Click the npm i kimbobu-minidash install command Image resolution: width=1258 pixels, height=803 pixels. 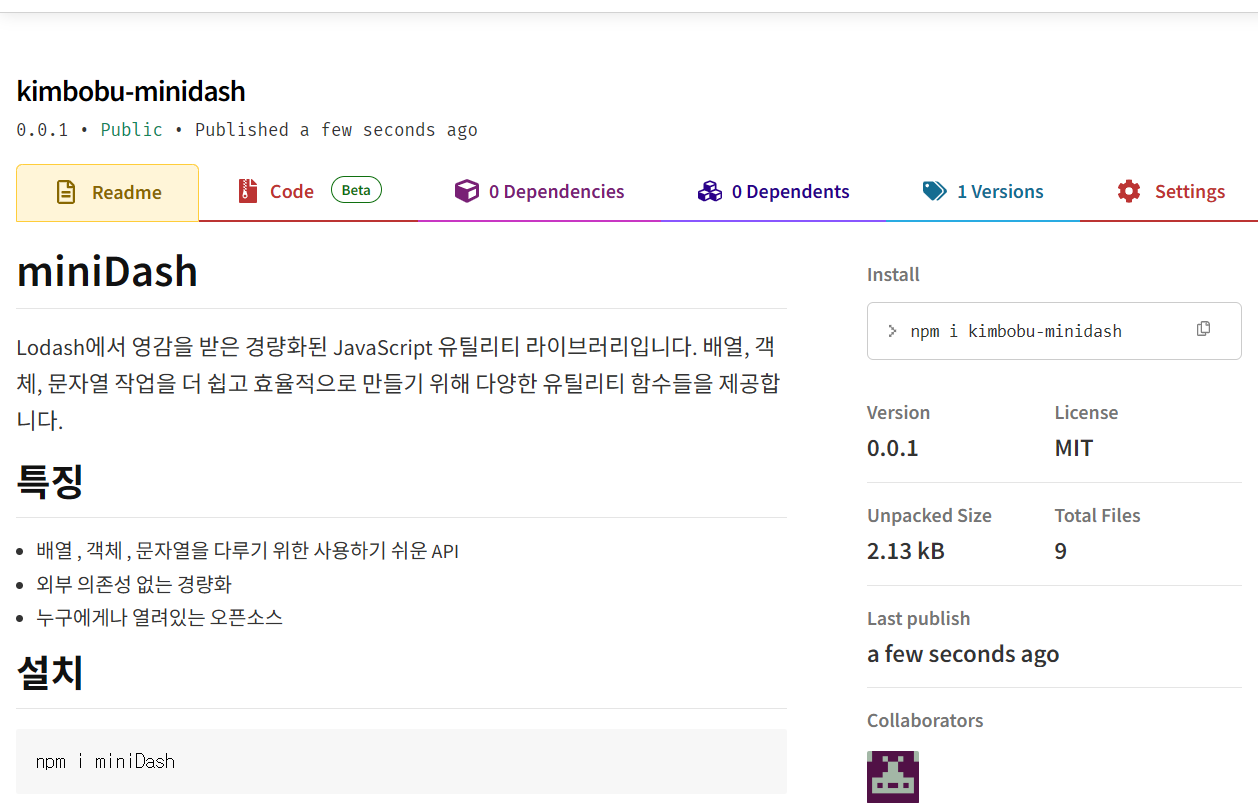1016,331
